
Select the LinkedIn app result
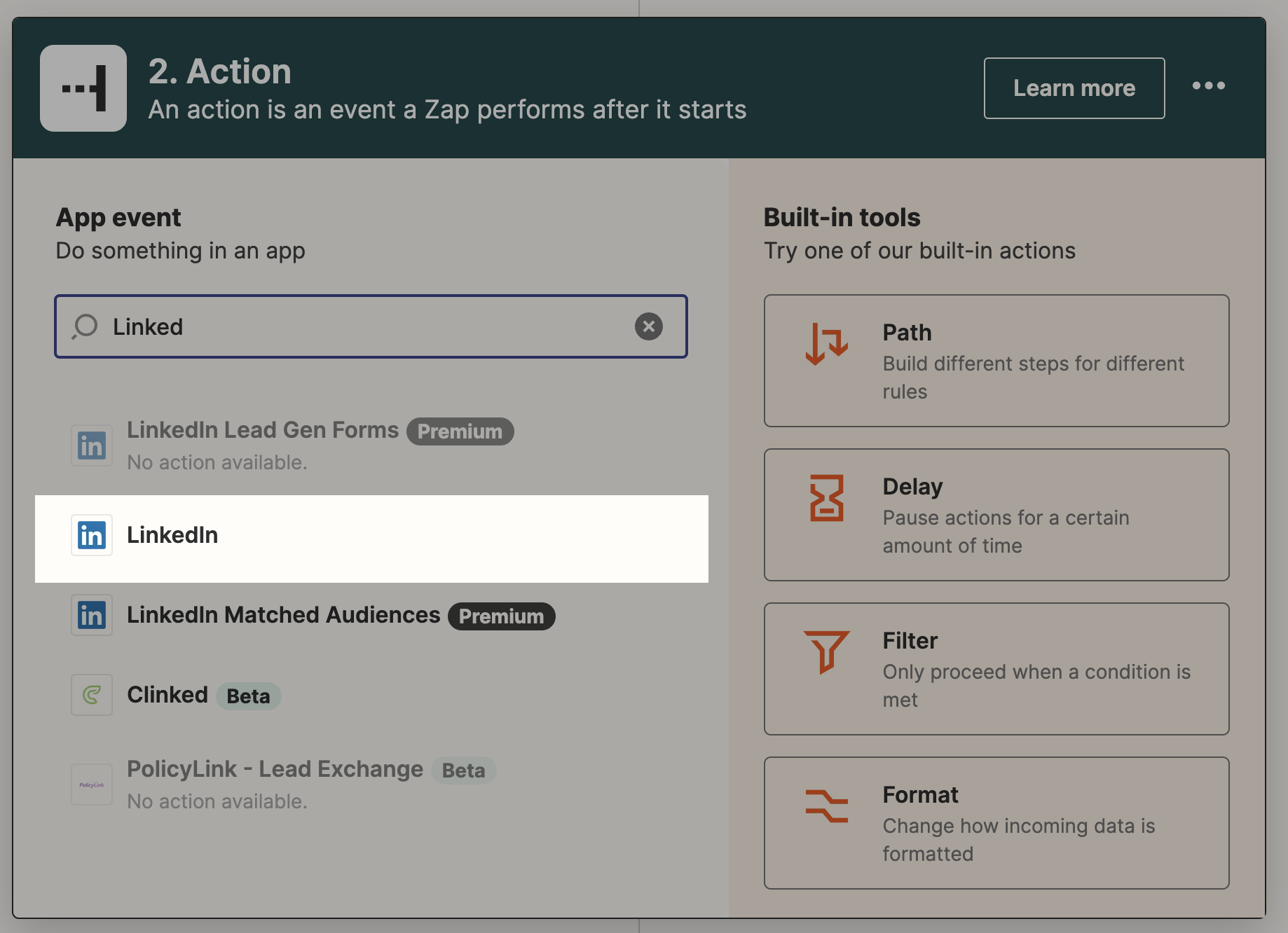pyautogui.click(x=371, y=539)
